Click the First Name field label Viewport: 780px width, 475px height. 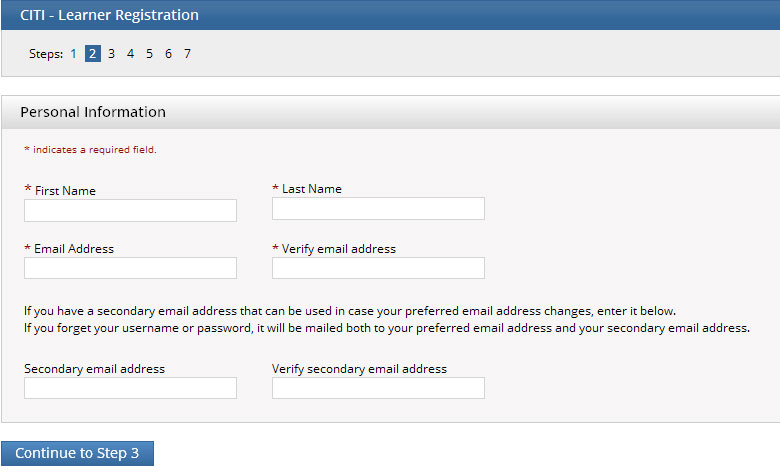tap(65, 190)
